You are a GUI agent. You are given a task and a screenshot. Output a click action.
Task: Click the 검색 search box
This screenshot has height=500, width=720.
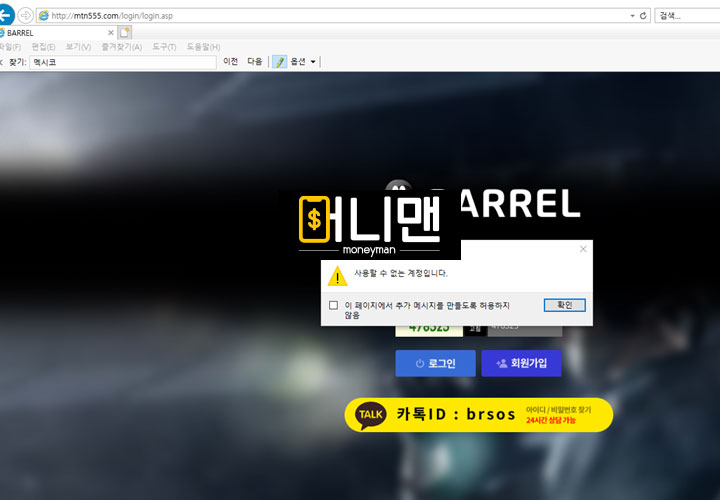pos(688,16)
